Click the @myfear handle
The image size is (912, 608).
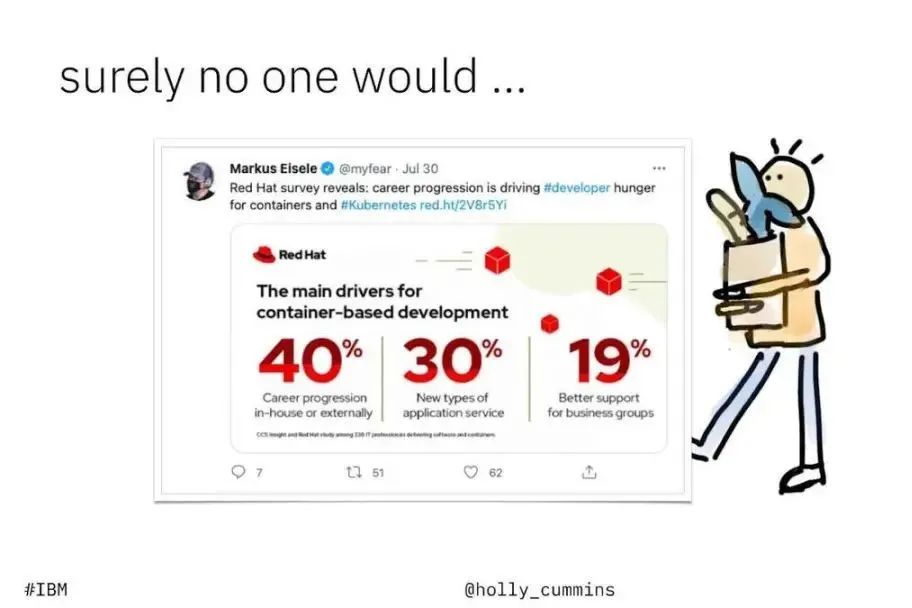365,169
